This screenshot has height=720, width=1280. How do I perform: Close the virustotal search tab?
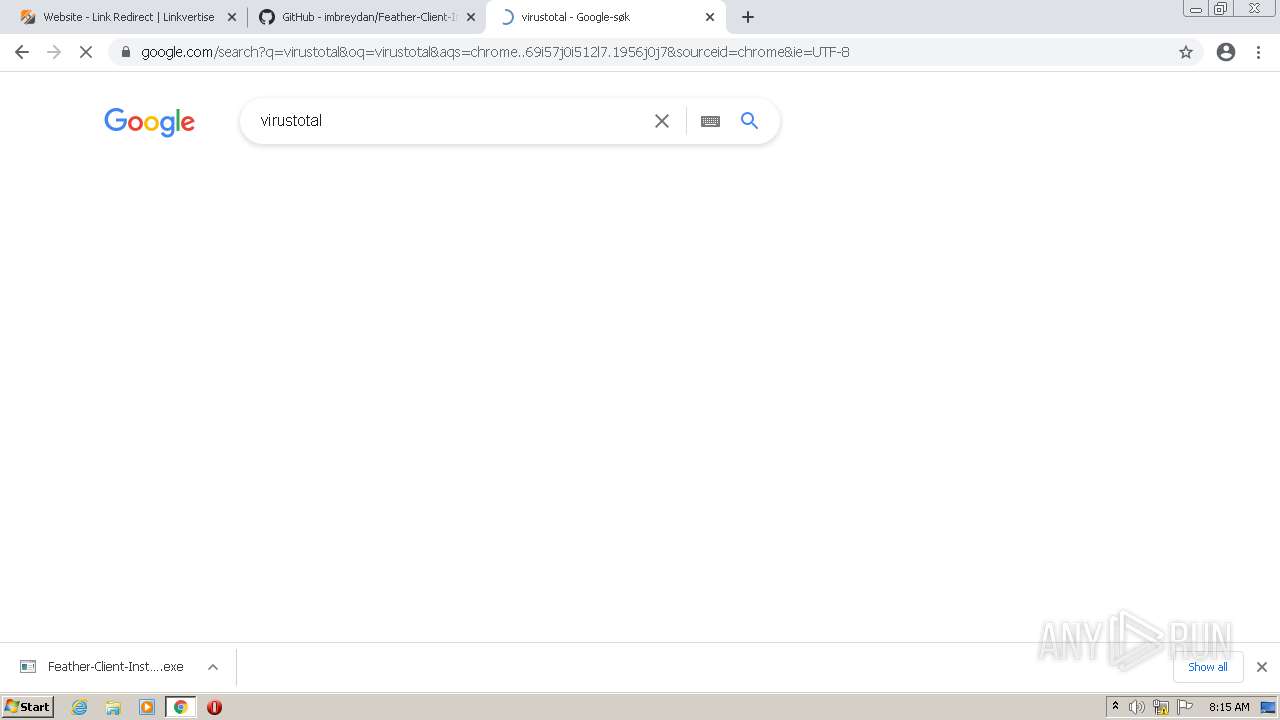[x=710, y=17]
